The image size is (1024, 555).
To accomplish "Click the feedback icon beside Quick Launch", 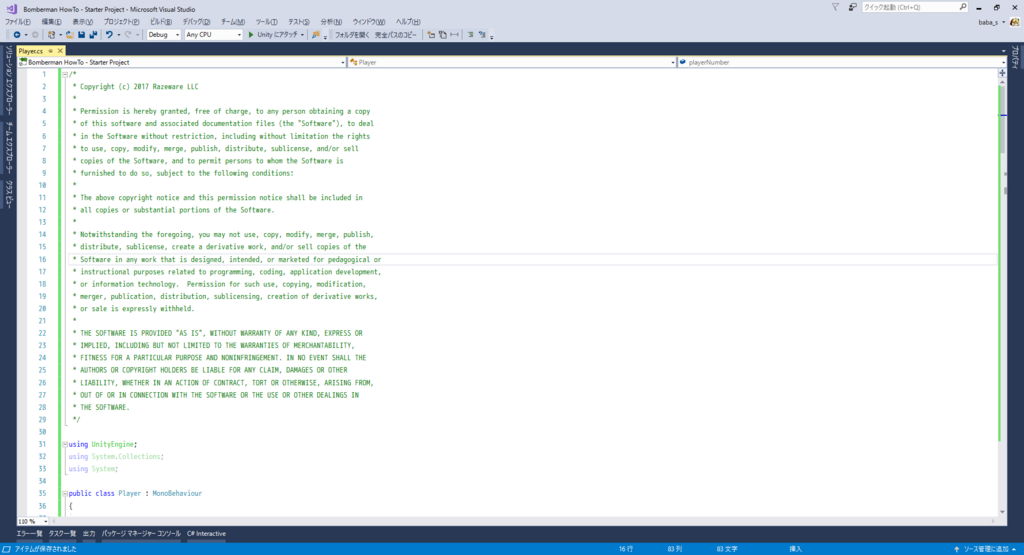I will coord(853,7).
